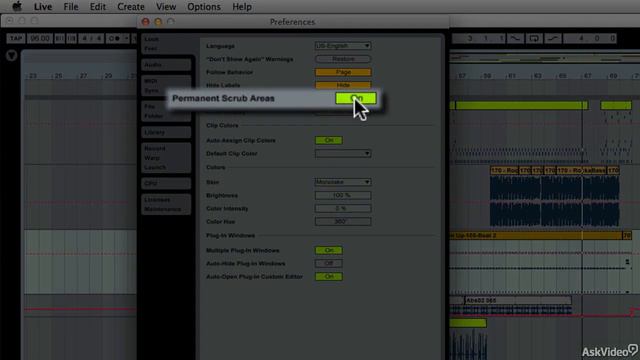Screen dimensions: 640x360
Task: Select the MIDI Sync preferences tab
Action: pyautogui.click(x=167, y=86)
